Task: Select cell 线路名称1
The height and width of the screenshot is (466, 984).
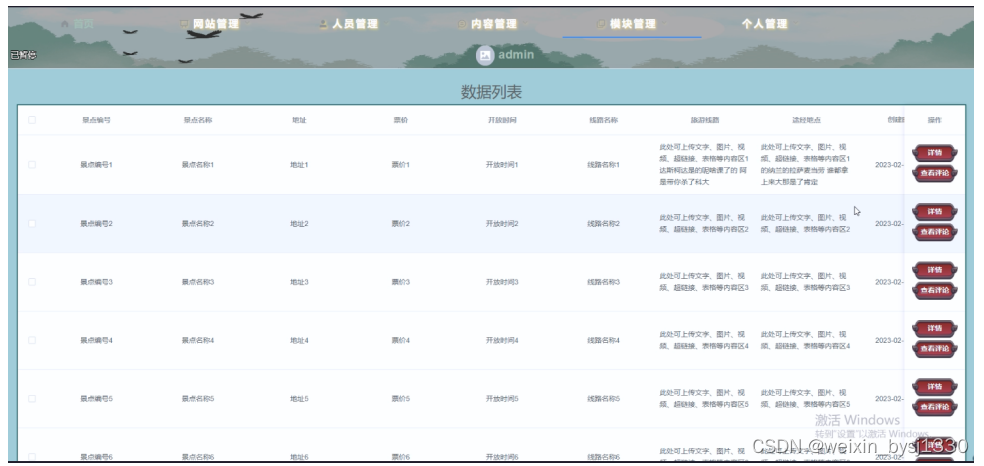Action: [x=603, y=165]
